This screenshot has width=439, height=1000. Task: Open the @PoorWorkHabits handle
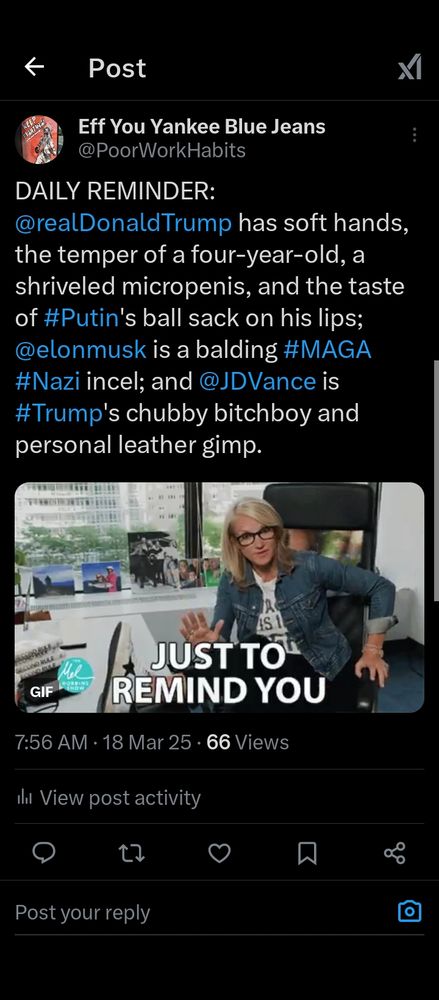[x=161, y=150]
